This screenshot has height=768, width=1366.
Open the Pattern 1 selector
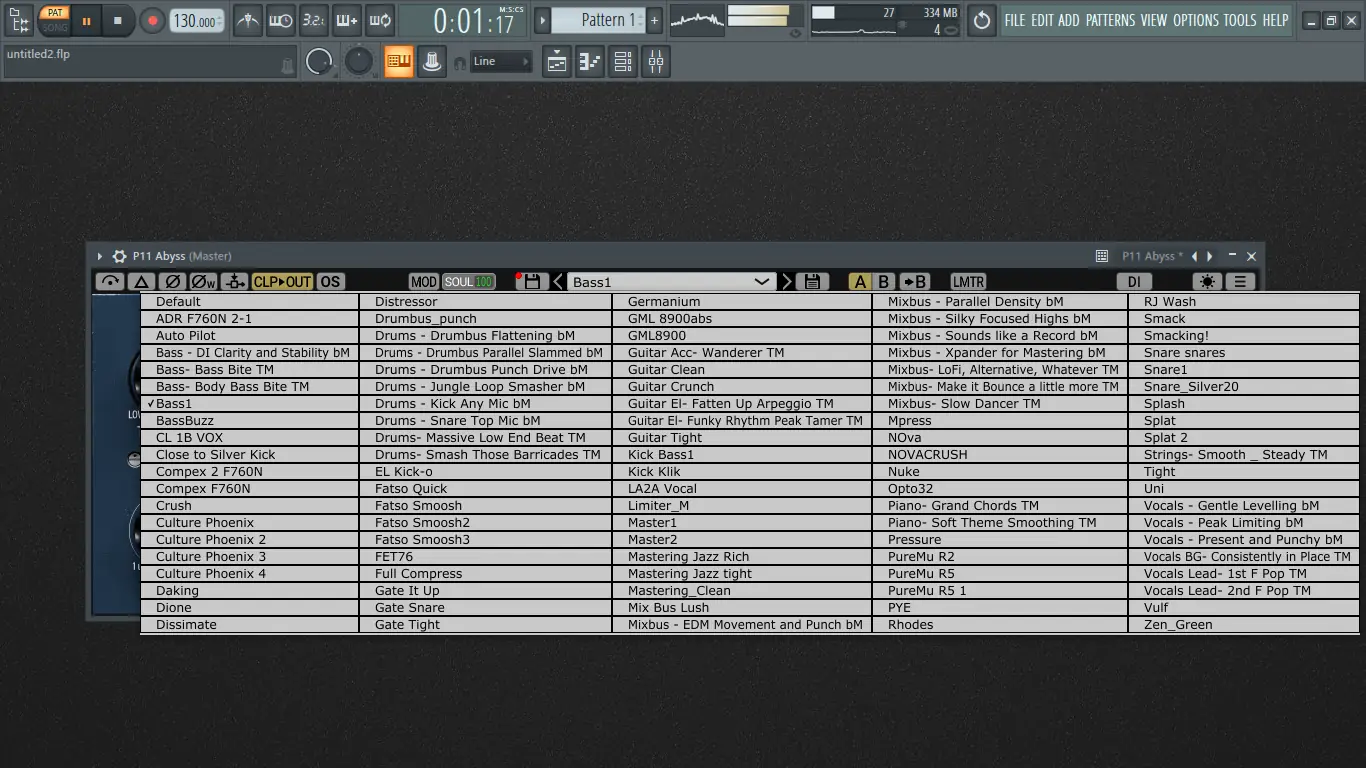coord(598,20)
